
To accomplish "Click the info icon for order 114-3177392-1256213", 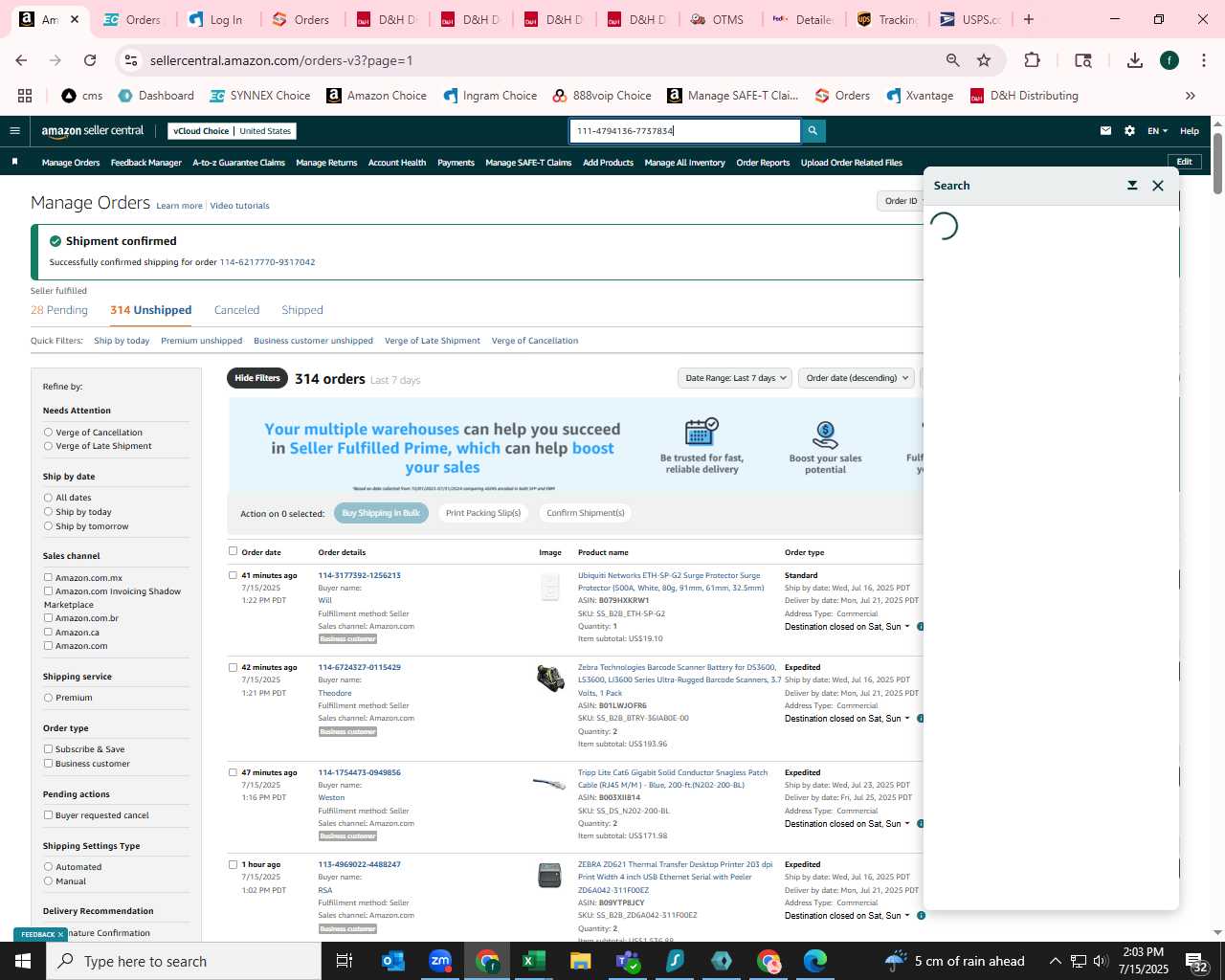I will coord(921,627).
